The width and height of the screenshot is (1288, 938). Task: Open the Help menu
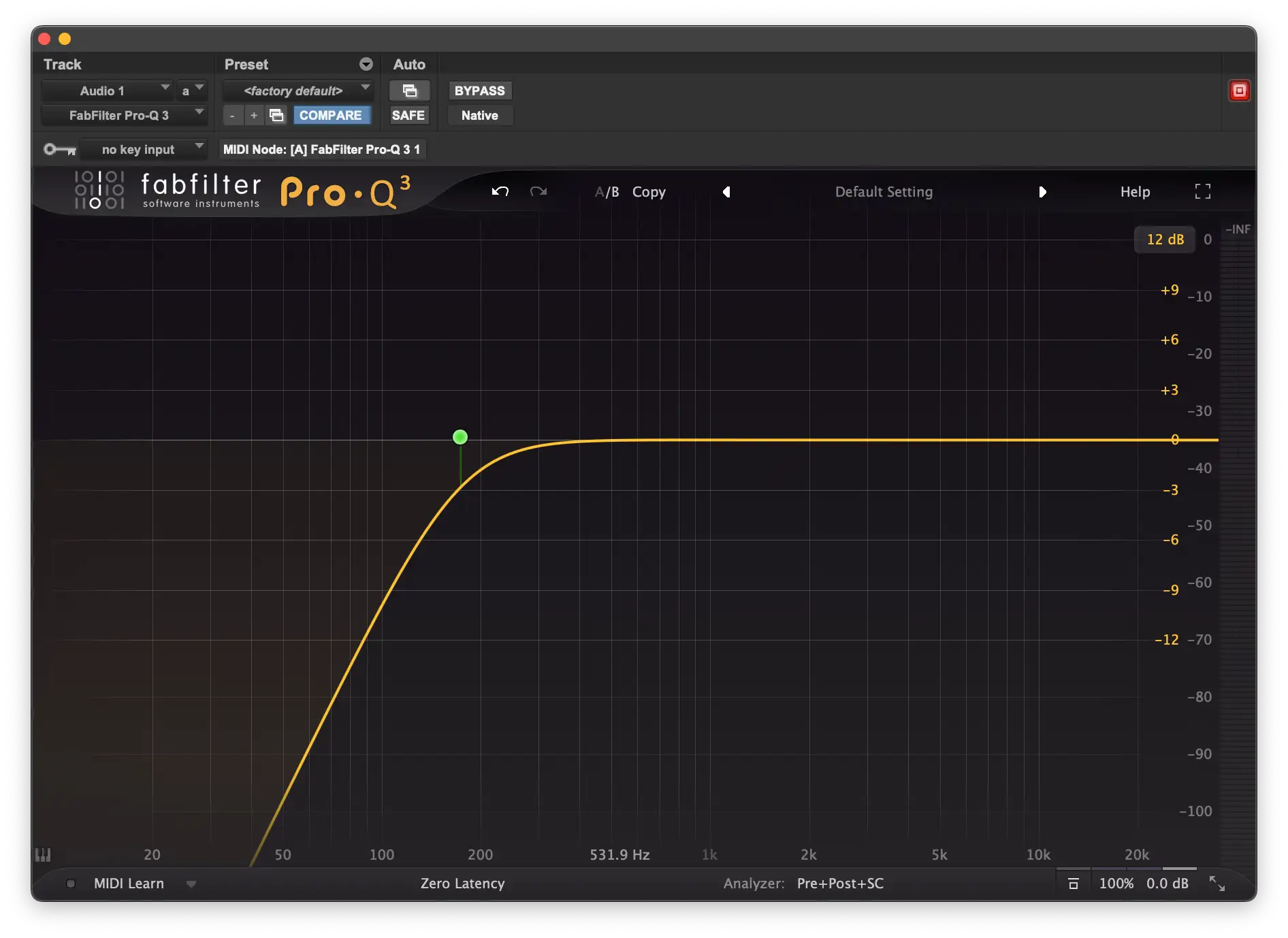1135,192
